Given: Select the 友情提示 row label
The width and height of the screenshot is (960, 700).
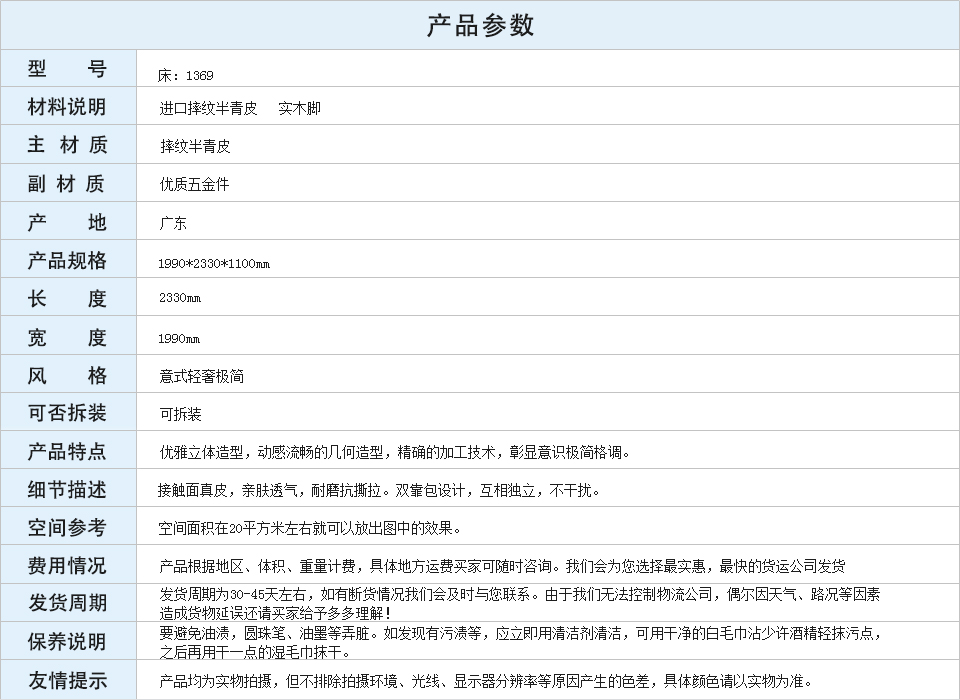Looking at the screenshot, I should tap(67, 680).
